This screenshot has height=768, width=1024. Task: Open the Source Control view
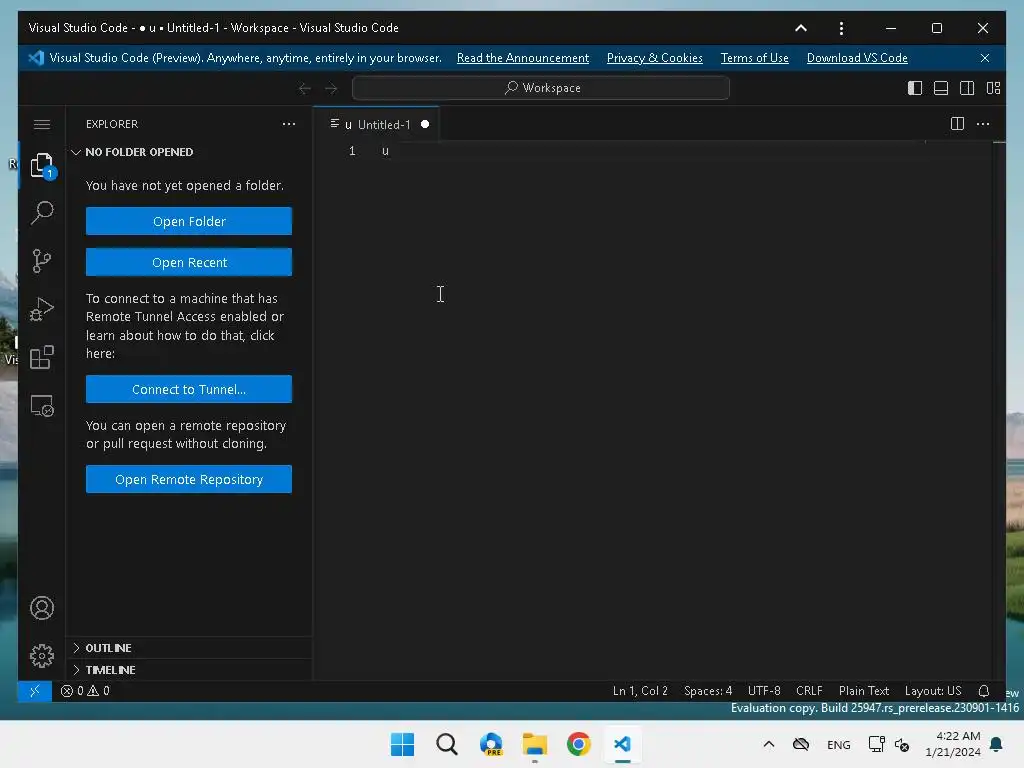coord(42,261)
